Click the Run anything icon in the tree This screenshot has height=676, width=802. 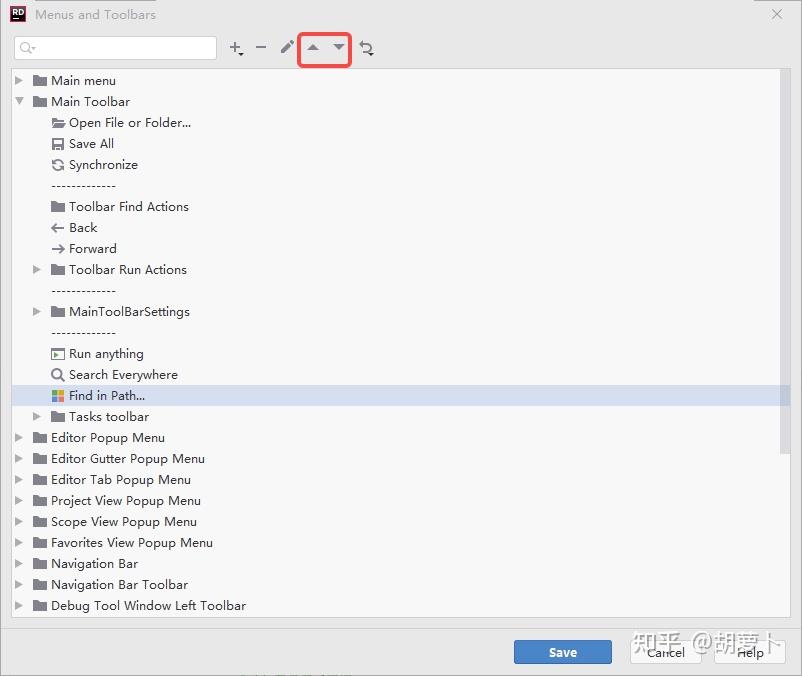pyautogui.click(x=60, y=353)
